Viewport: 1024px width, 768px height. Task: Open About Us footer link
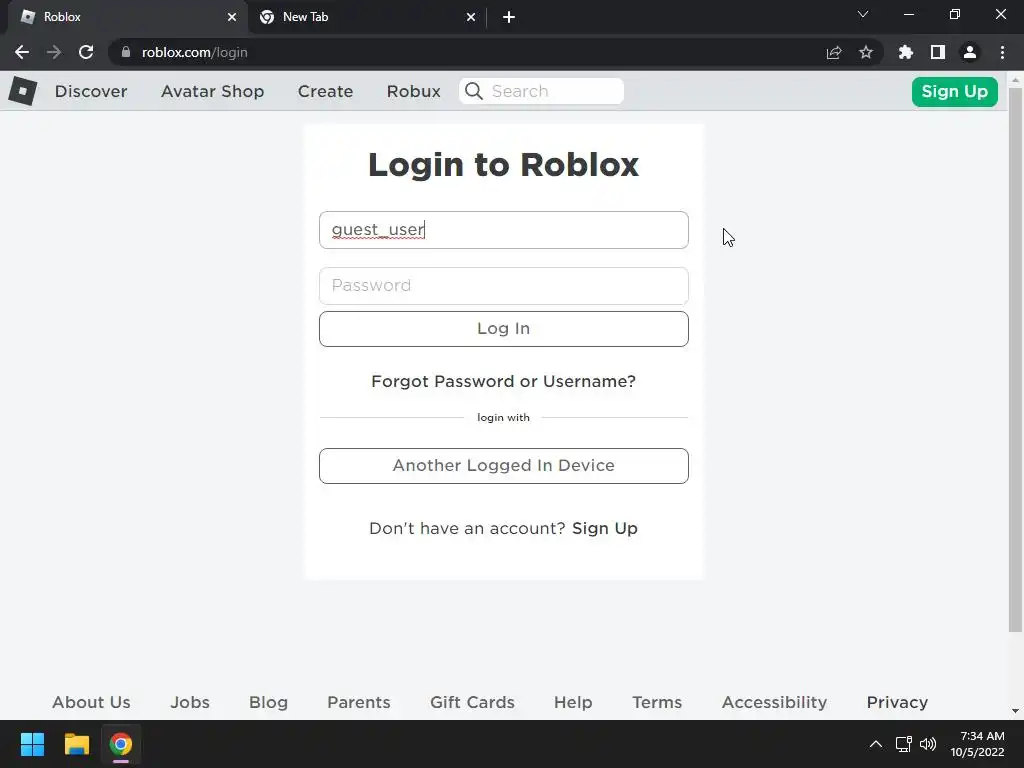click(91, 702)
